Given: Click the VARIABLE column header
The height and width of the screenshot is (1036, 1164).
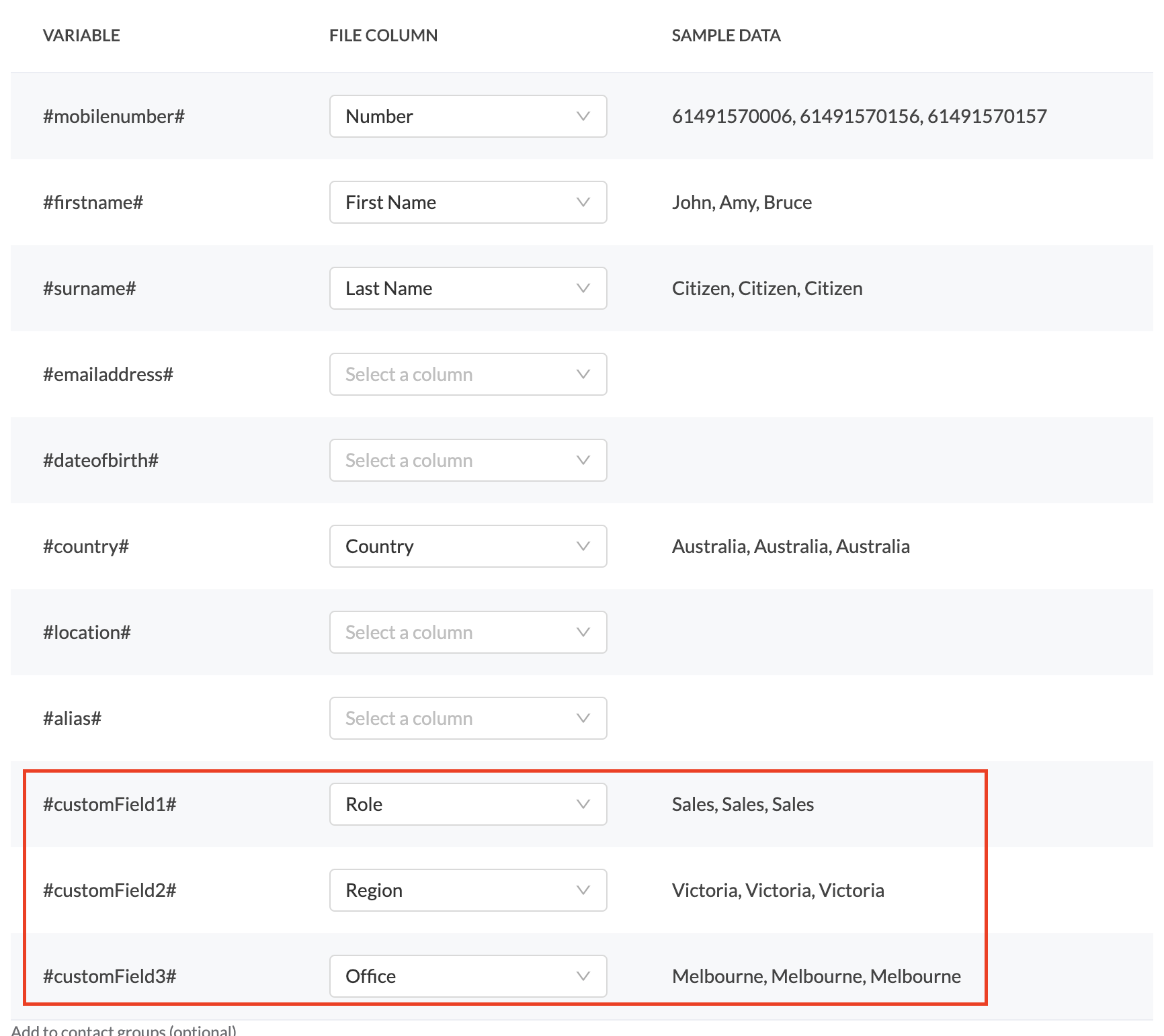Looking at the screenshot, I should tap(81, 35).
